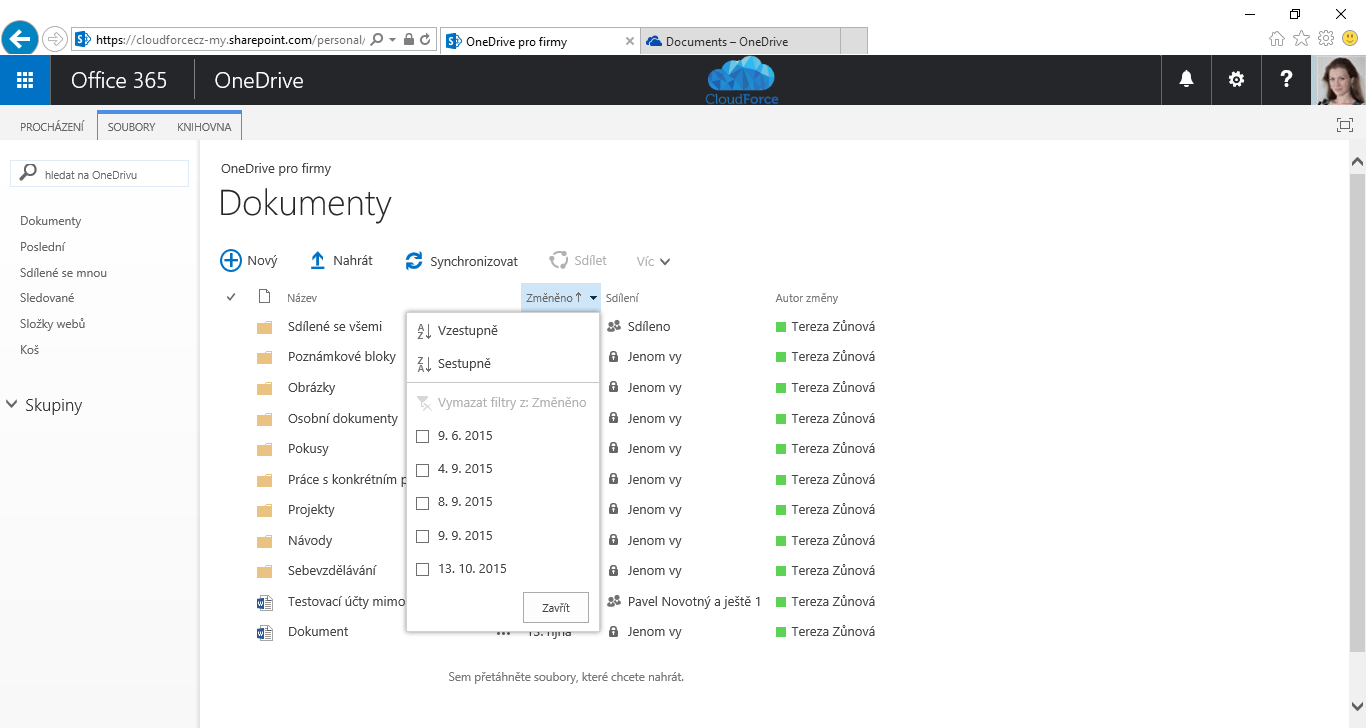The height and width of the screenshot is (728, 1366).
Task: Select all items with the header checkmark
Action: tap(231, 296)
